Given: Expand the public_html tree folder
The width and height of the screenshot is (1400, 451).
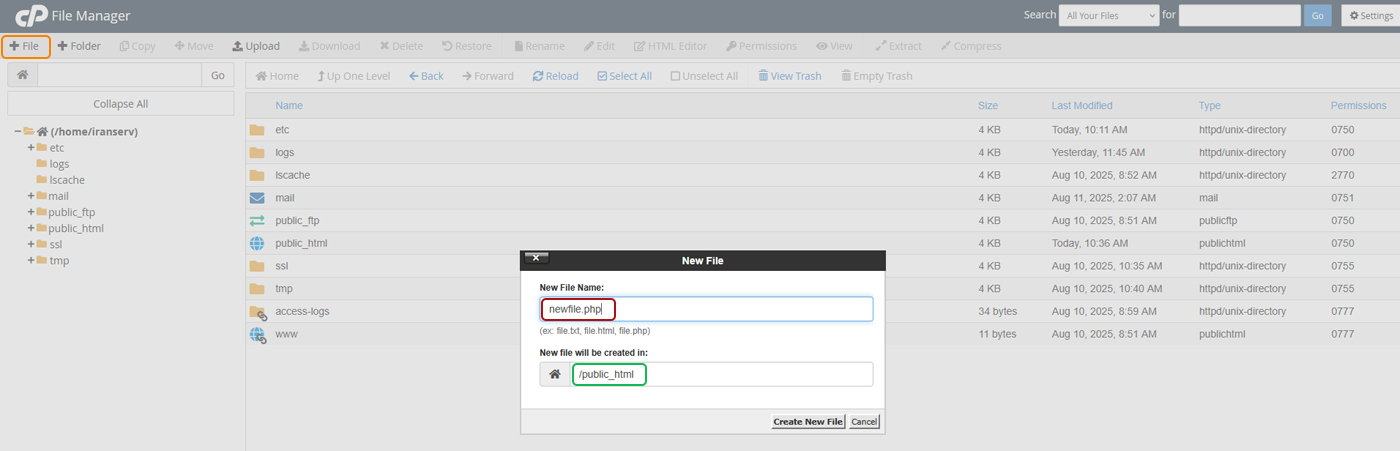Looking at the screenshot, I should tap(31, 228).
